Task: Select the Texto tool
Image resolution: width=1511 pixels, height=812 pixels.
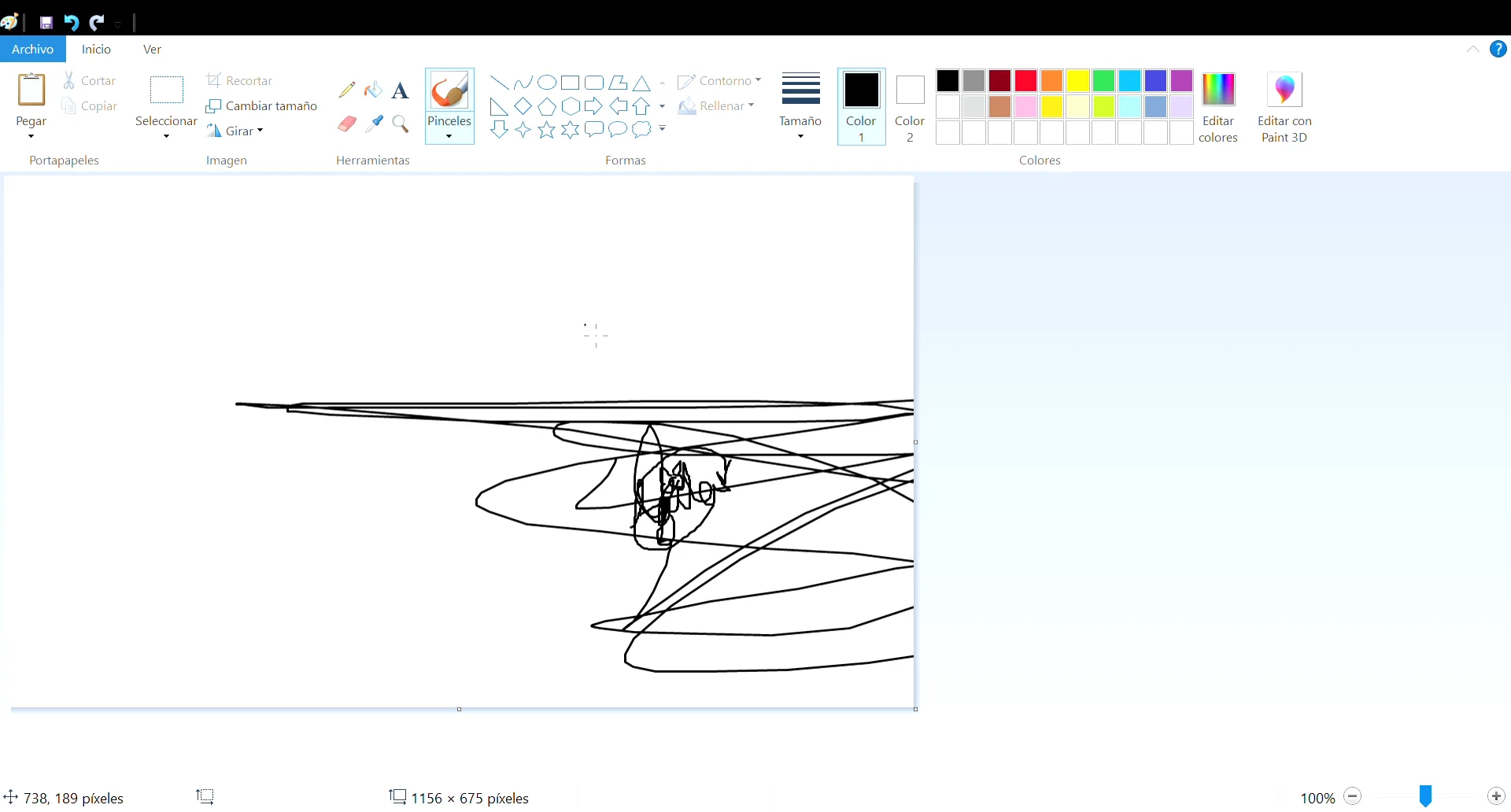Action: point(401,90)
